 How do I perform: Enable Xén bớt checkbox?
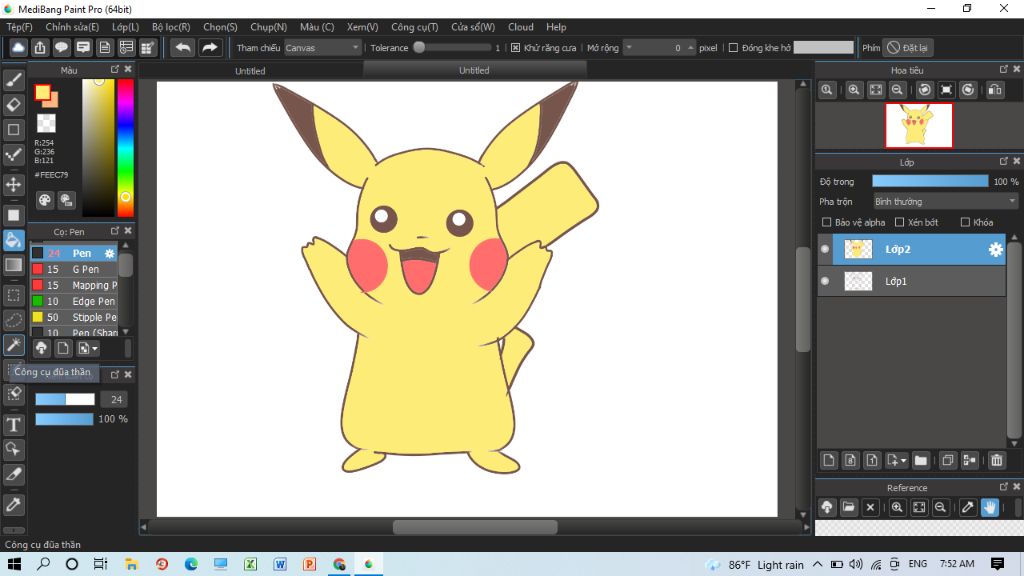pyautogui.click(x=899, y=223)
